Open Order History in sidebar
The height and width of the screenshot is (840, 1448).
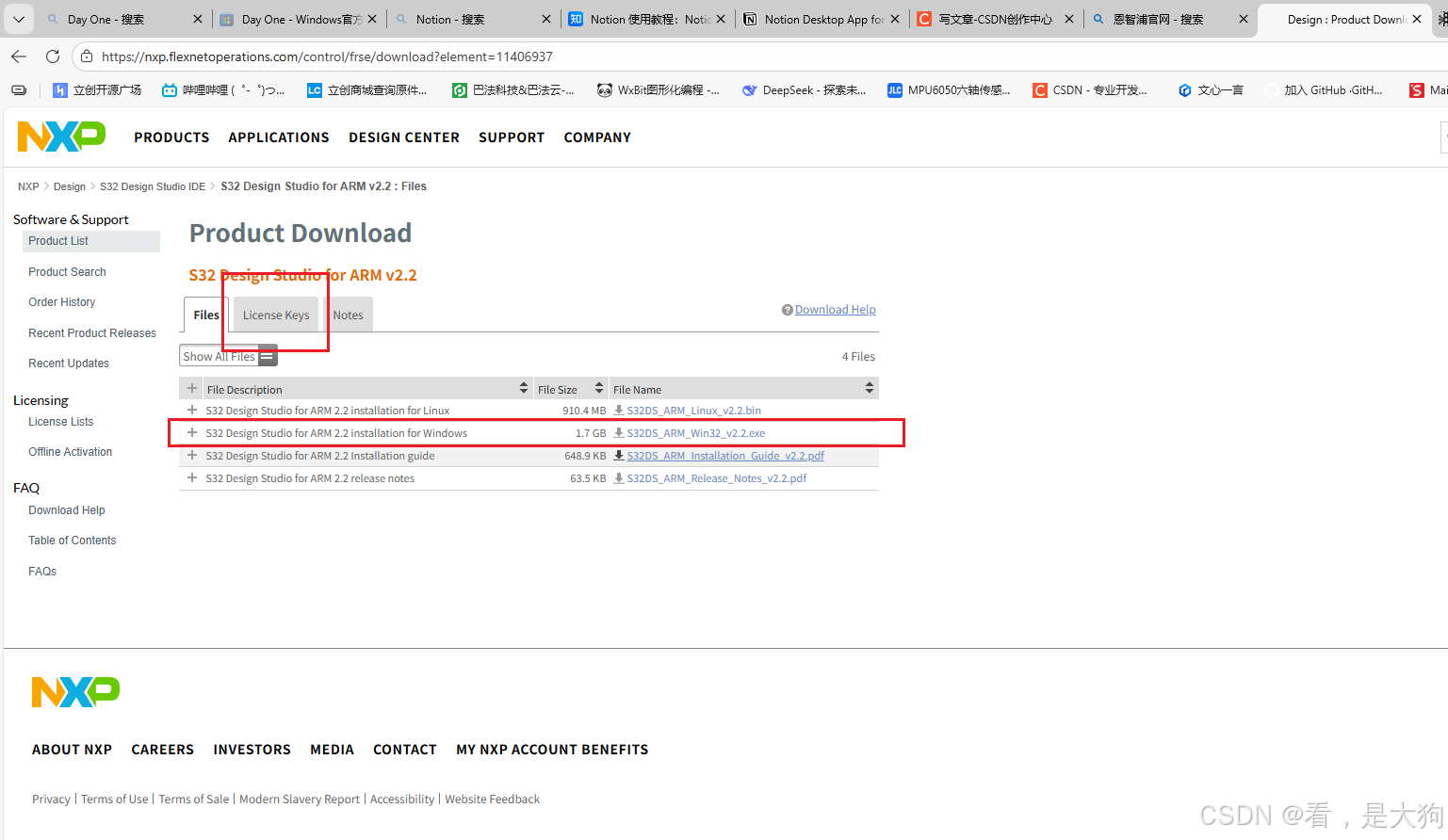62,302
